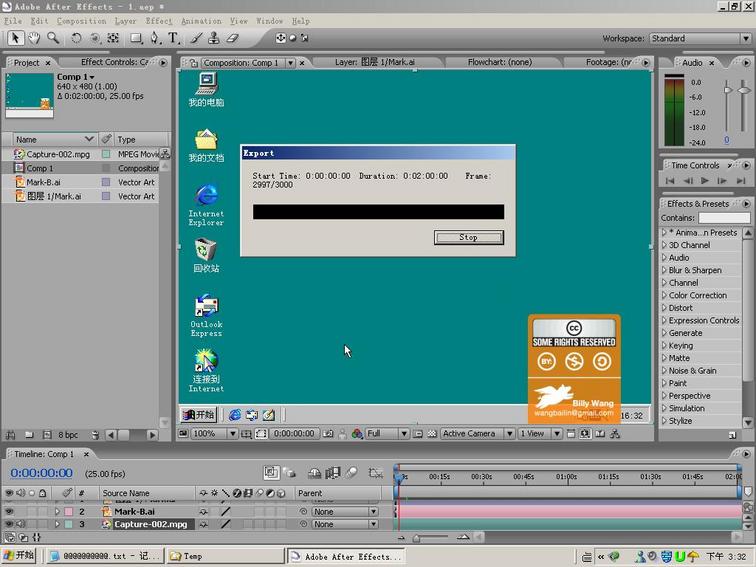Viewport: 756px width, 567px height.
Task: Select the Hand tool
Action: 34,38
